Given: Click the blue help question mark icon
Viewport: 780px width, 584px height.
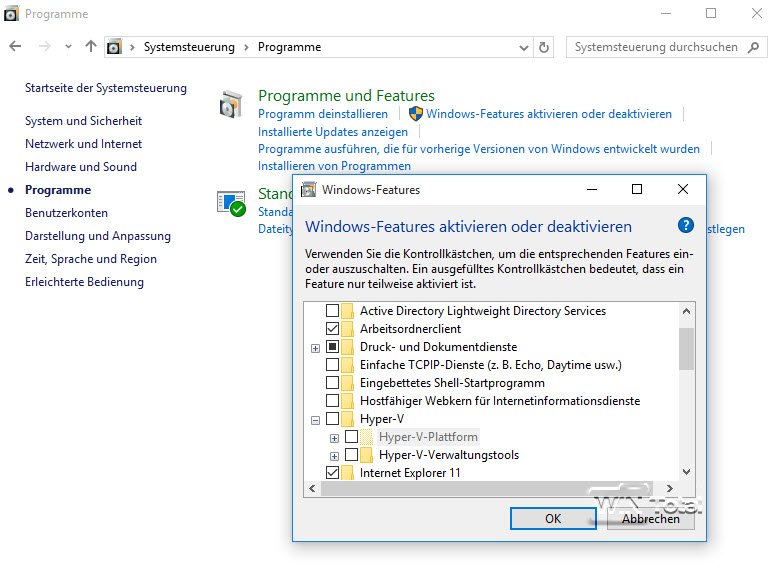Looking at the screenshot, I should [685, 225].
